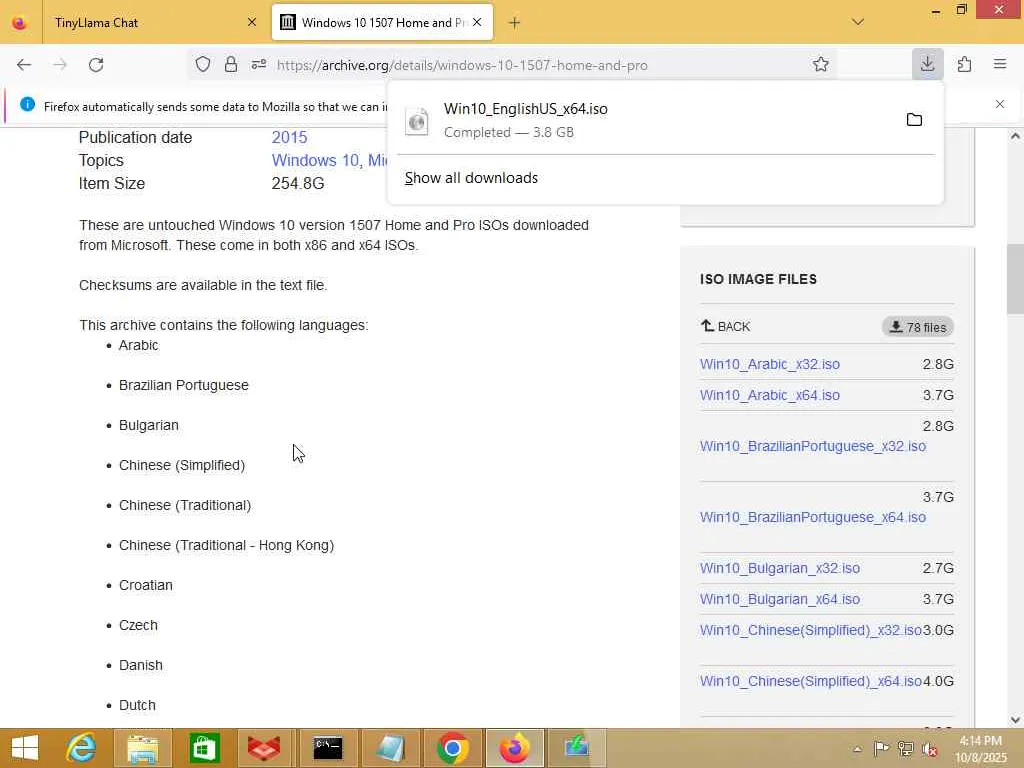Download all 78 files button

(918, 327)
